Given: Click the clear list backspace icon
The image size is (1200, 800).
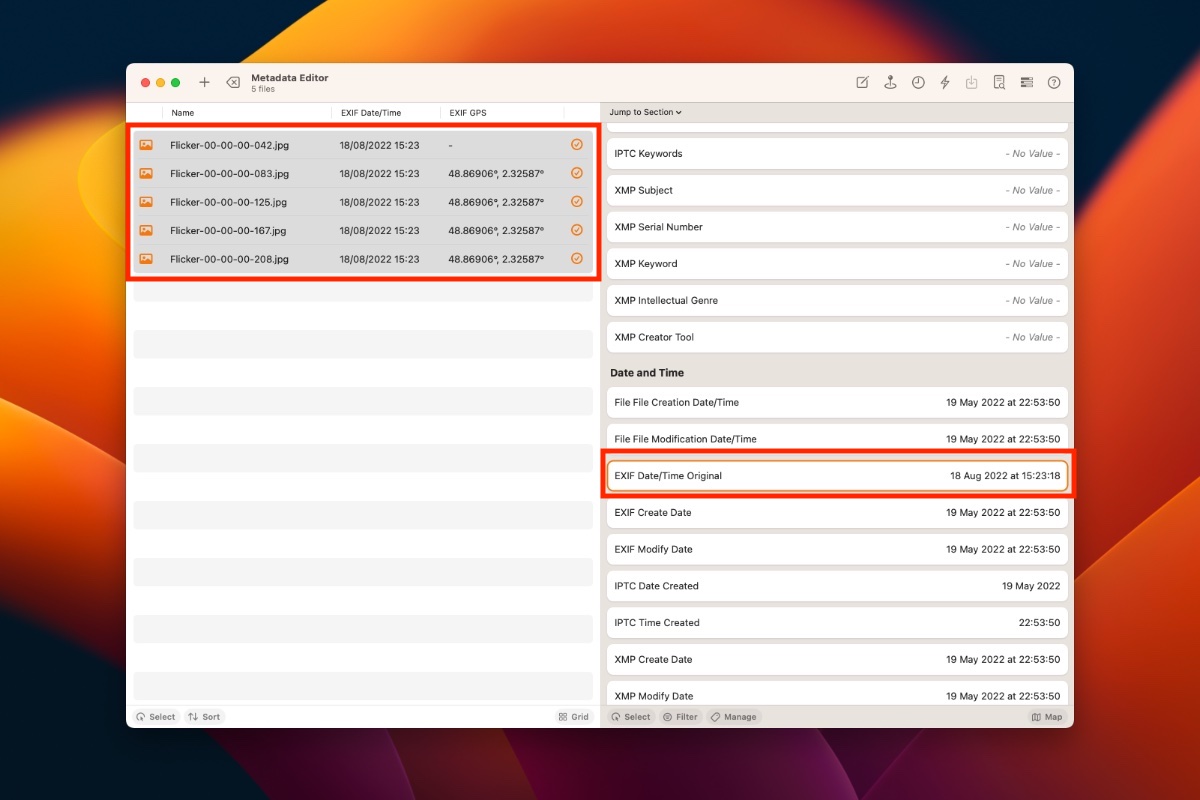Looking at the screenshot, I should [x=232, y=82].
